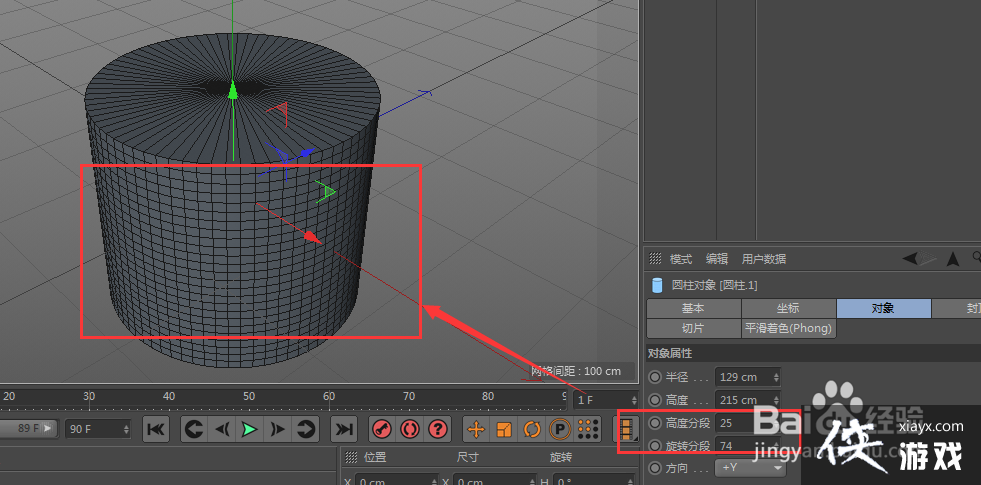
Task: Click the cylinder object icon in Attributes
Action: click(x=657, y=285)
